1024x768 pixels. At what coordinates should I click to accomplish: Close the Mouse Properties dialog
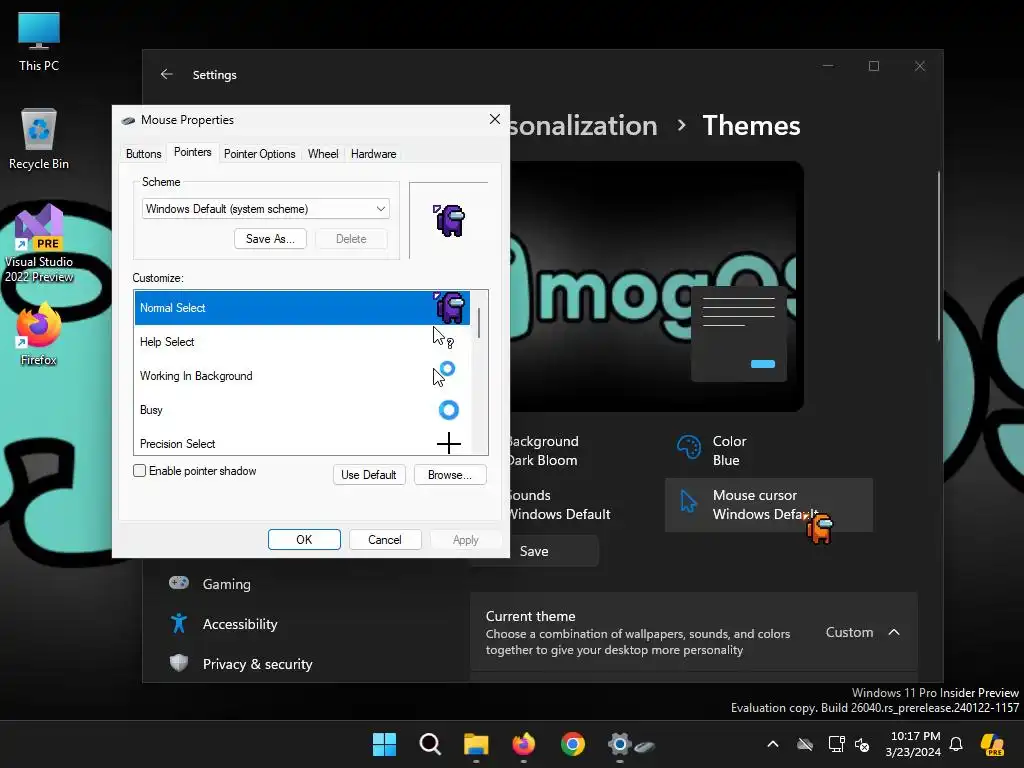[x=494, y=119]
